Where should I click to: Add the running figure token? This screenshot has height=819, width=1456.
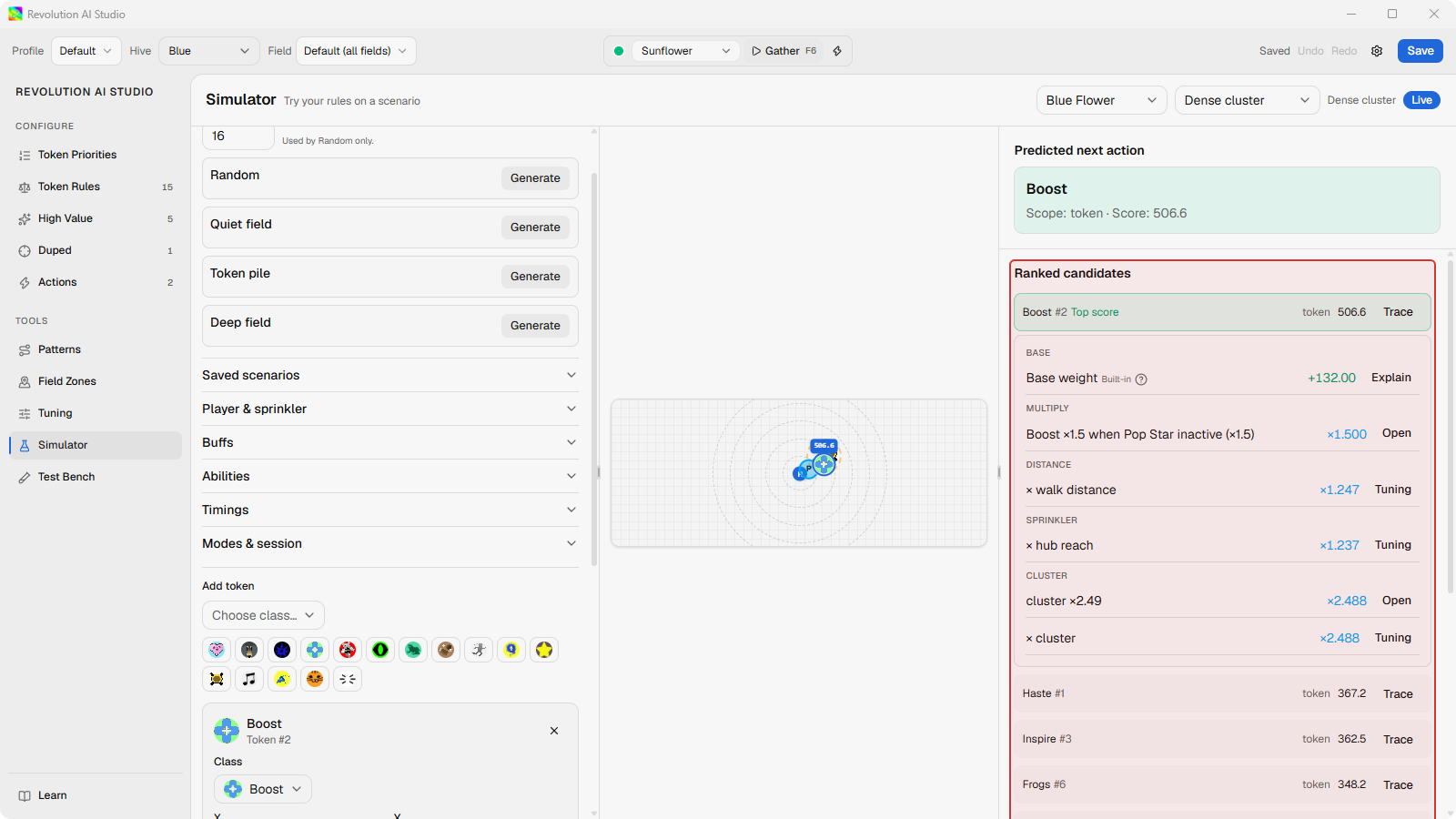(479, 650)
